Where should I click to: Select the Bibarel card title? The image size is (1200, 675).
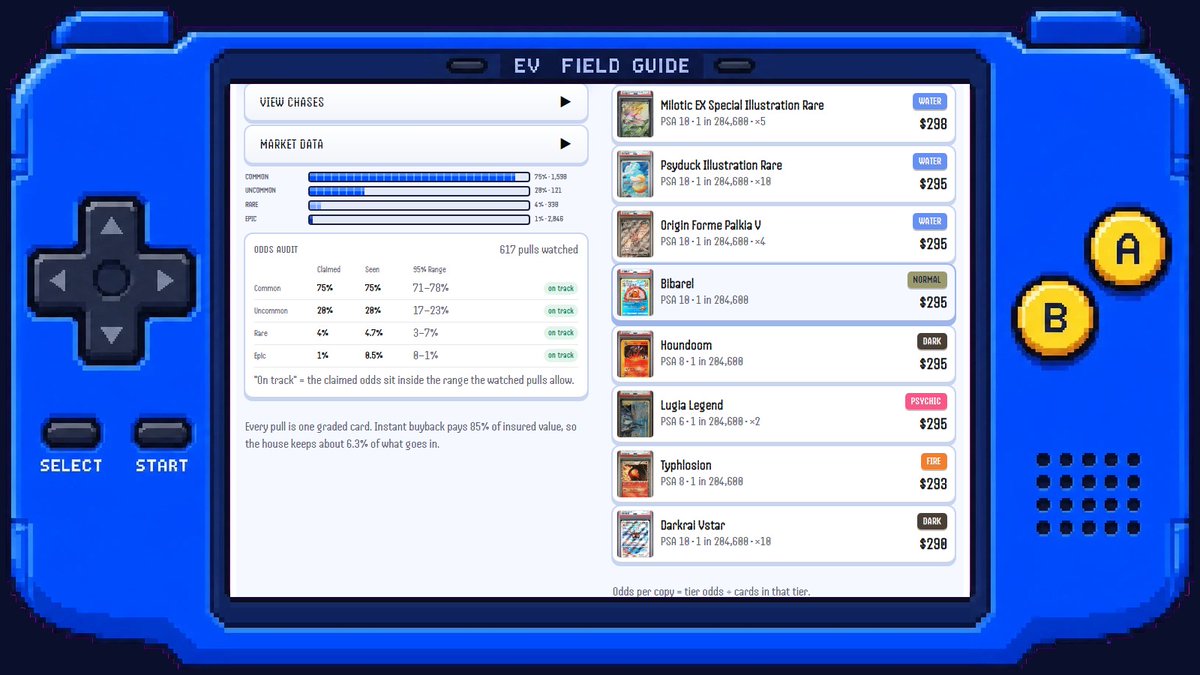(677, 284)
